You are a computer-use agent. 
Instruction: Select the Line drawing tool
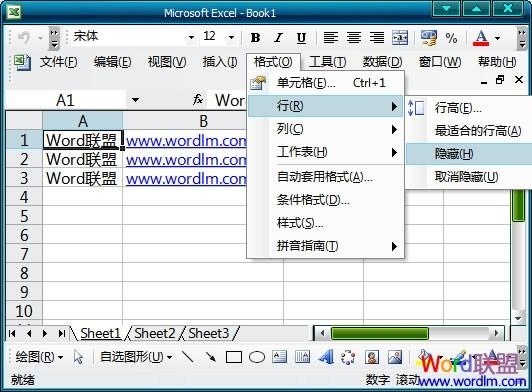[x=188, y=357]
